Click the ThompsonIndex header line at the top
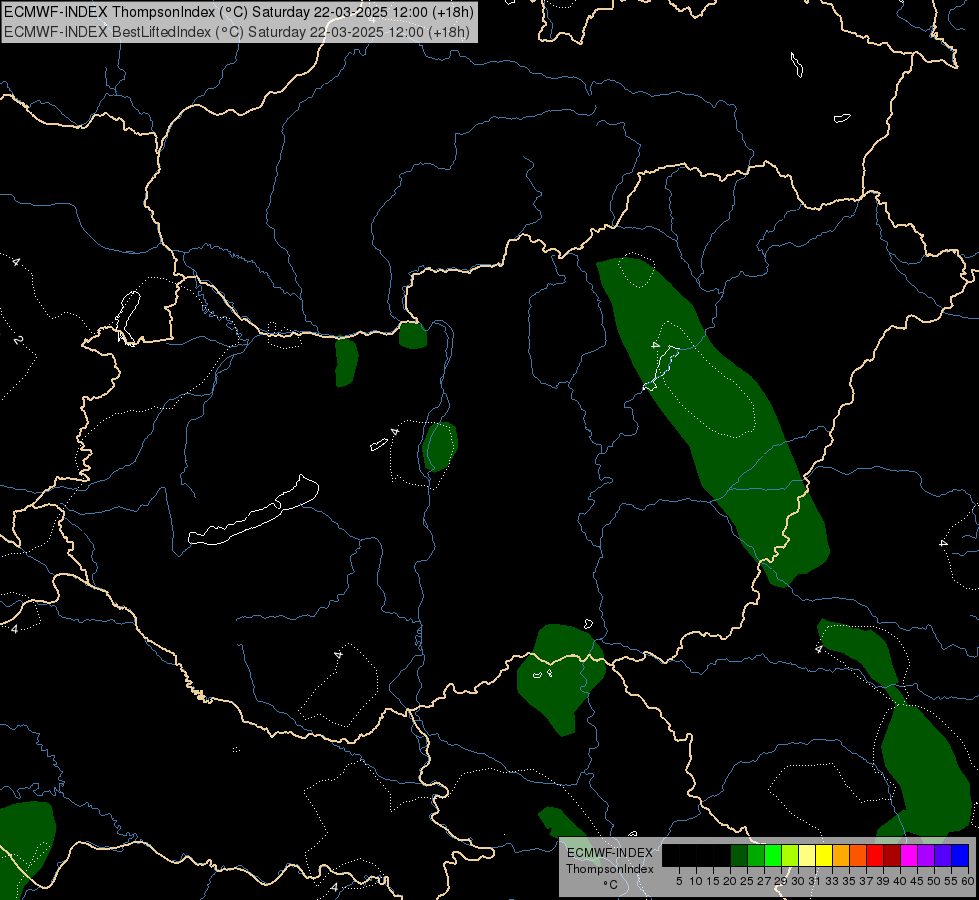Image resolution: width=979 pixels, height=900 pixels. click(239, 12)
